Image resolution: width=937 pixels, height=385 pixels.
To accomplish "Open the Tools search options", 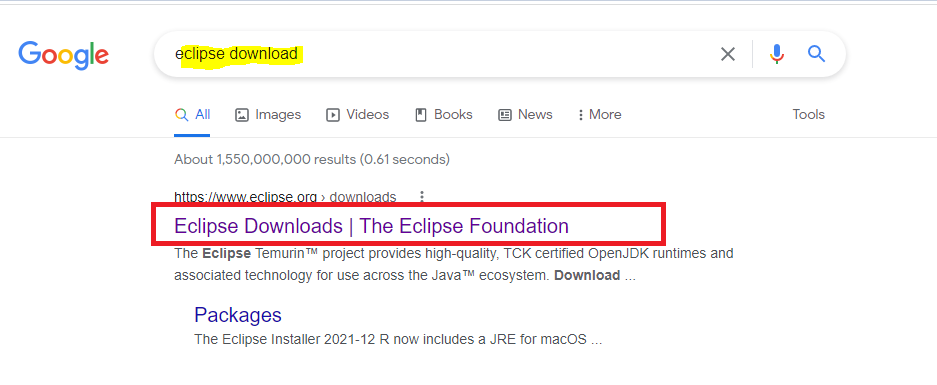I will (x=809, y=115).
